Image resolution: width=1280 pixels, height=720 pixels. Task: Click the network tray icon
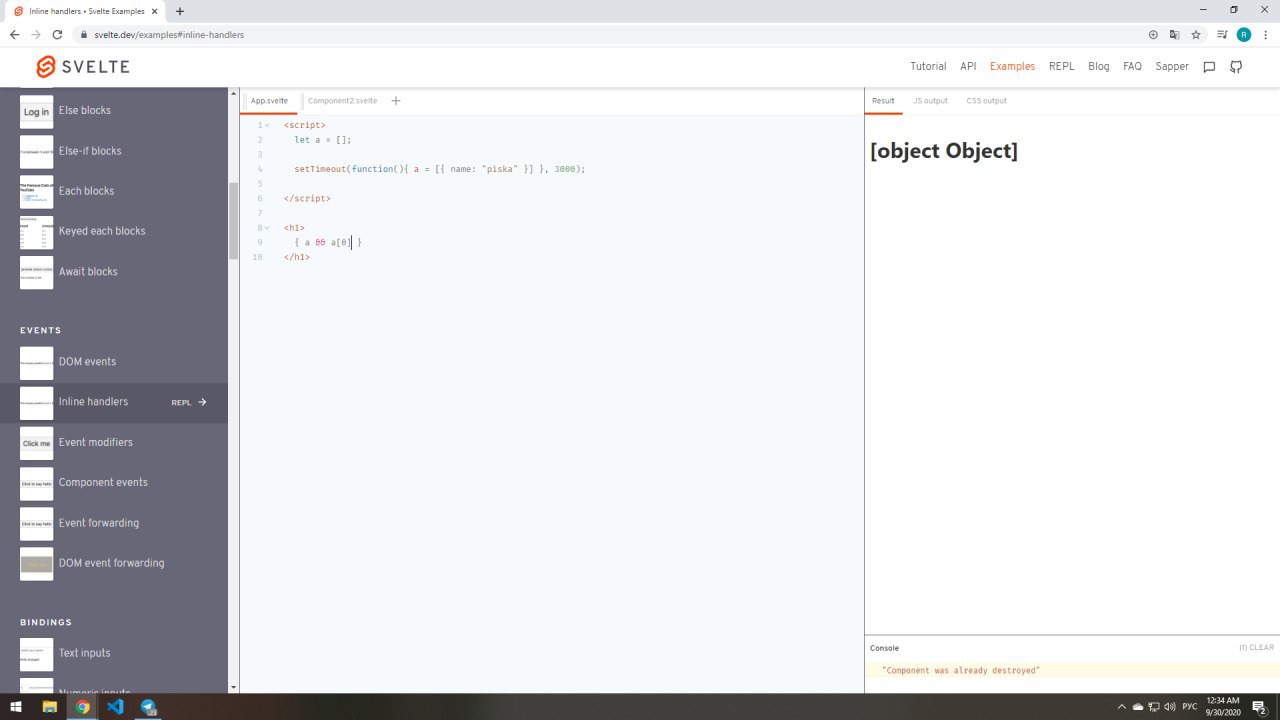pos(1154,707)
